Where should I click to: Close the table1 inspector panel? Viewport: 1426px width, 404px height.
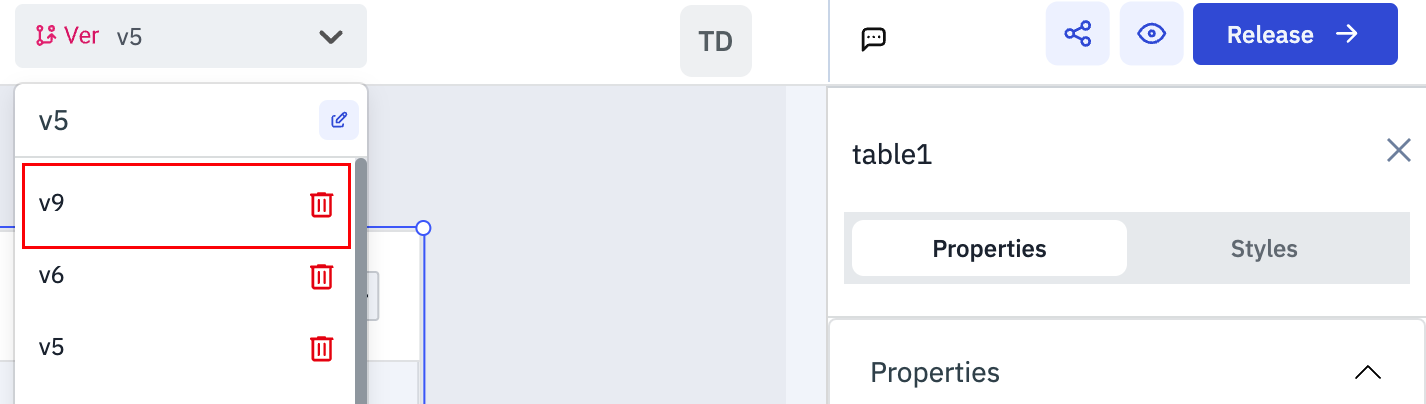click(1398, 151)
